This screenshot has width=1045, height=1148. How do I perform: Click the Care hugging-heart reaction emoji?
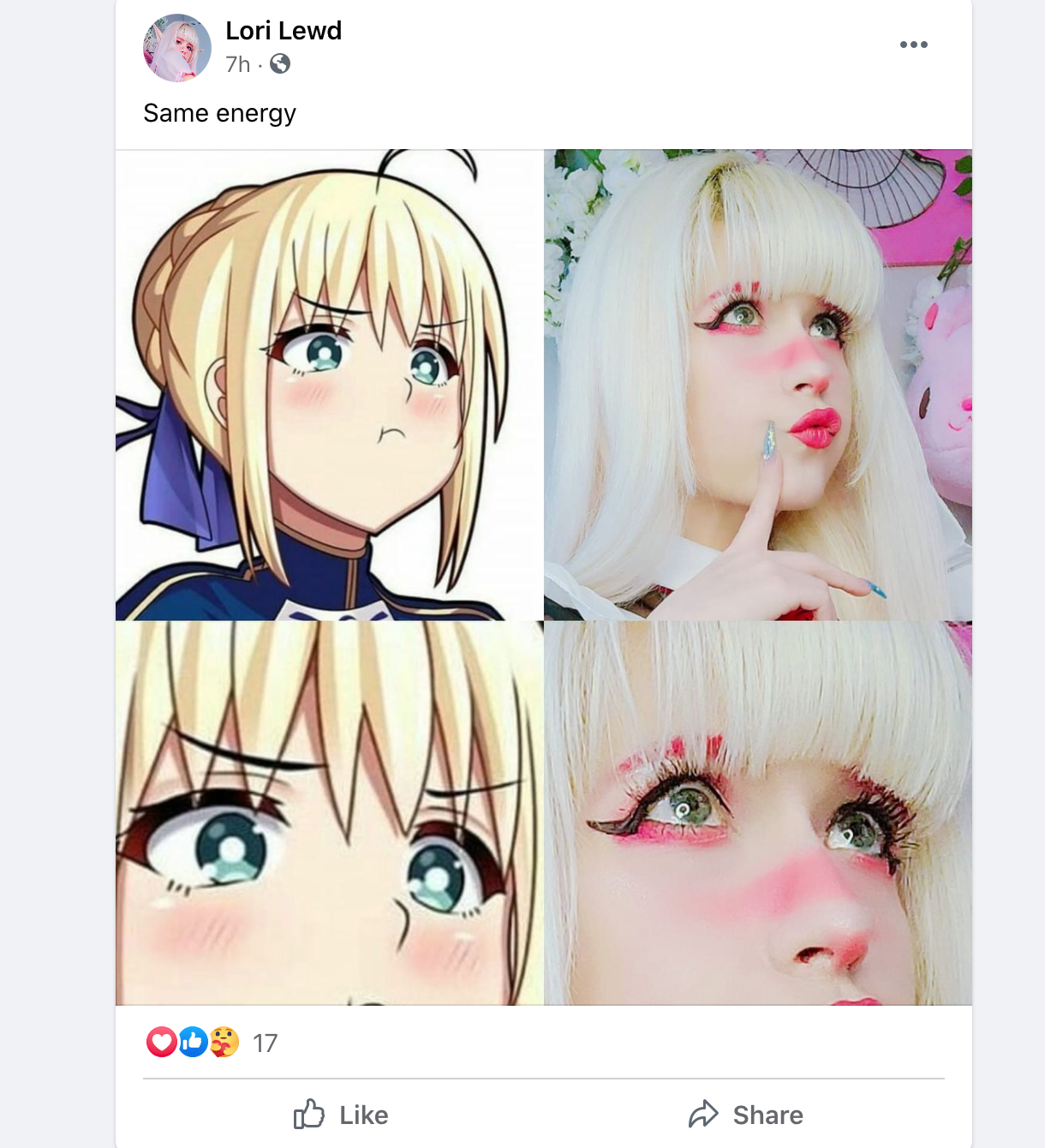tap(224, 1042)
